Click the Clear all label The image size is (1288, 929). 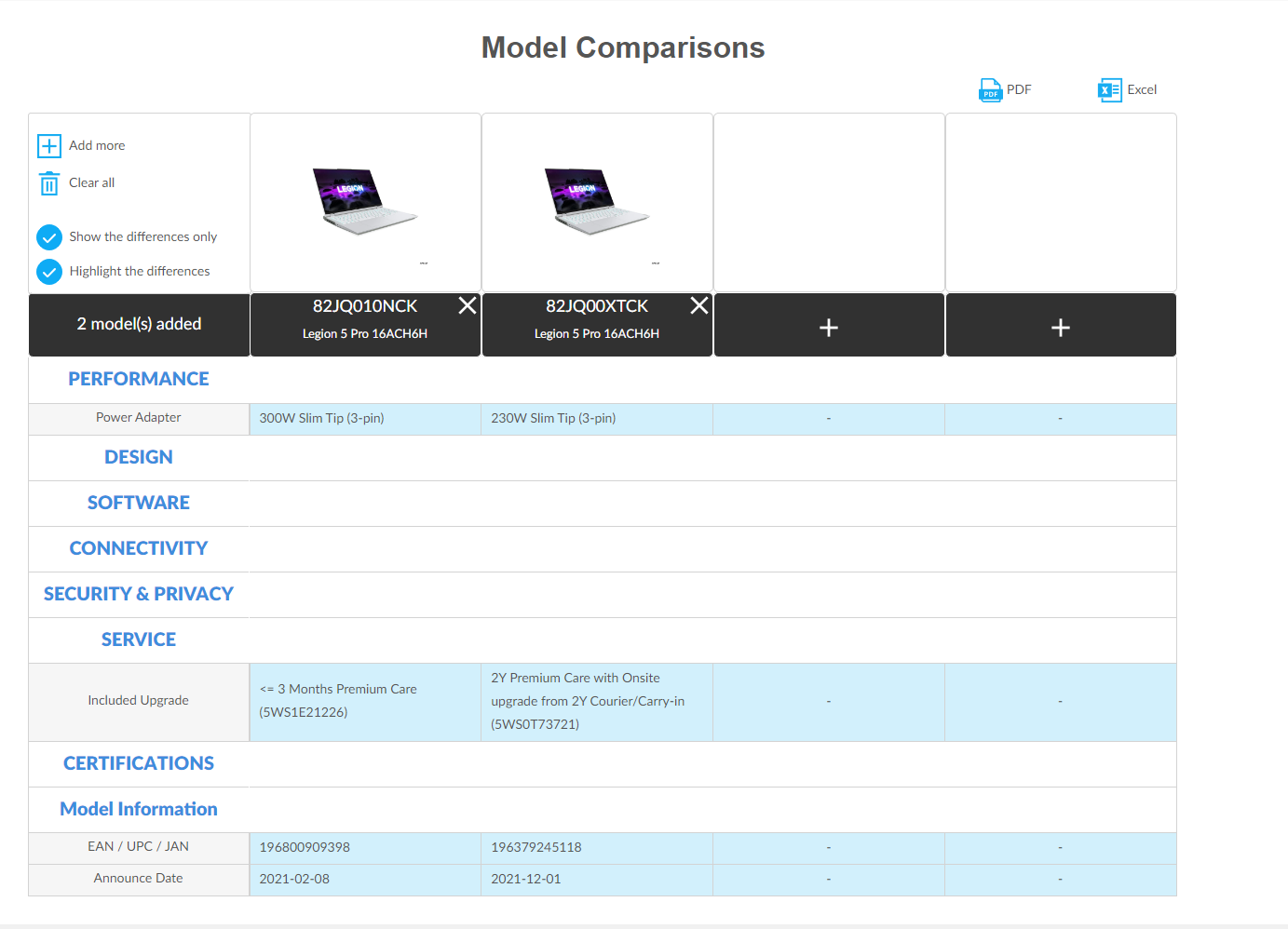click(x=92, y=182)
